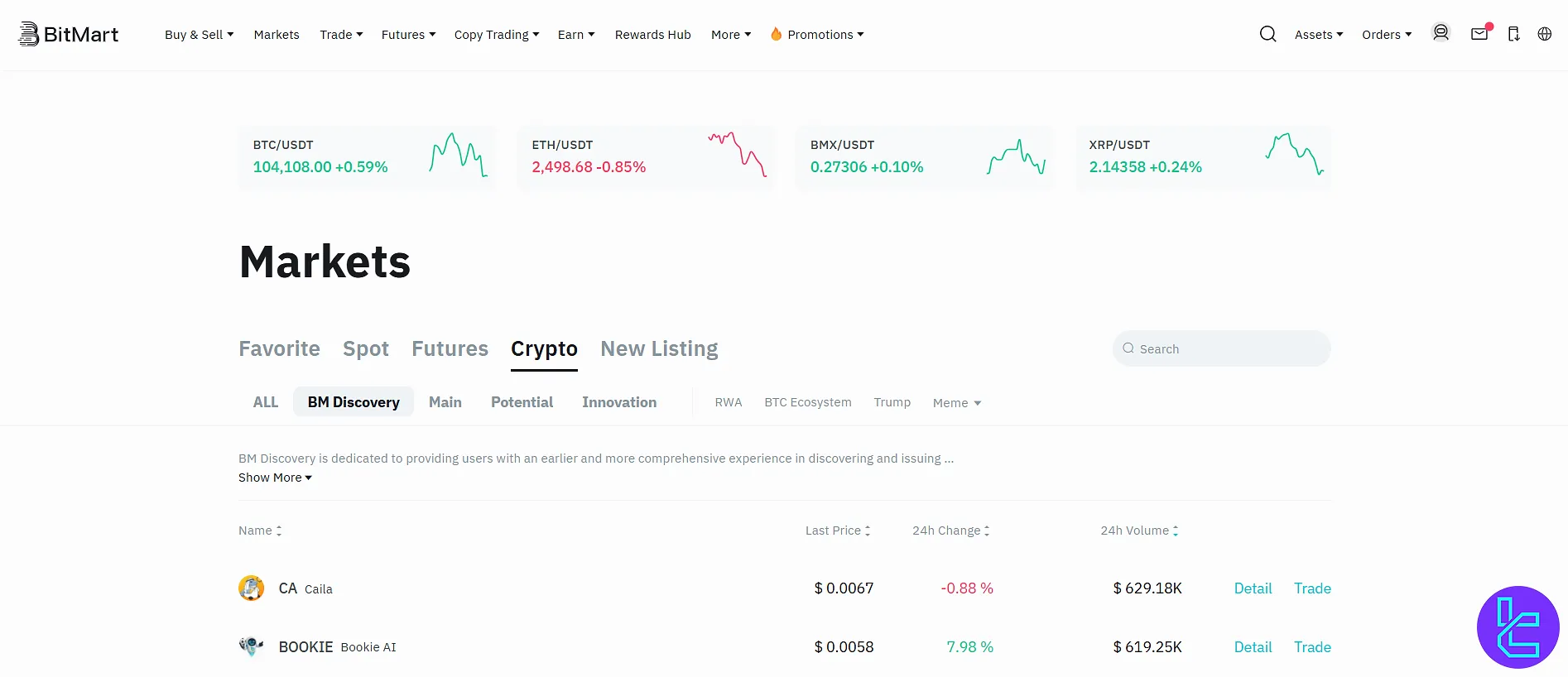The height and width of the screenshot is (677, 1568).
Task: Expand the Trade dropdown menu
Action: pos(341,35)
